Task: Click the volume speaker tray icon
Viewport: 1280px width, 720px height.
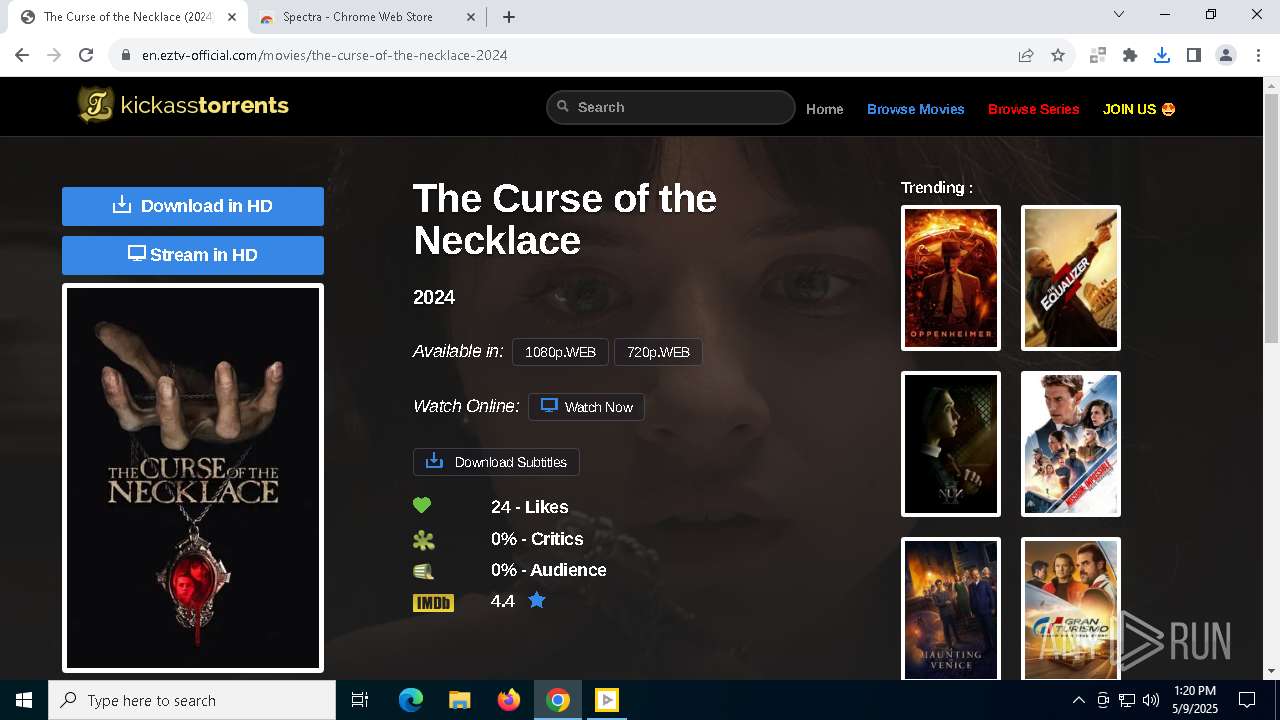Action: click(1151, 700)
